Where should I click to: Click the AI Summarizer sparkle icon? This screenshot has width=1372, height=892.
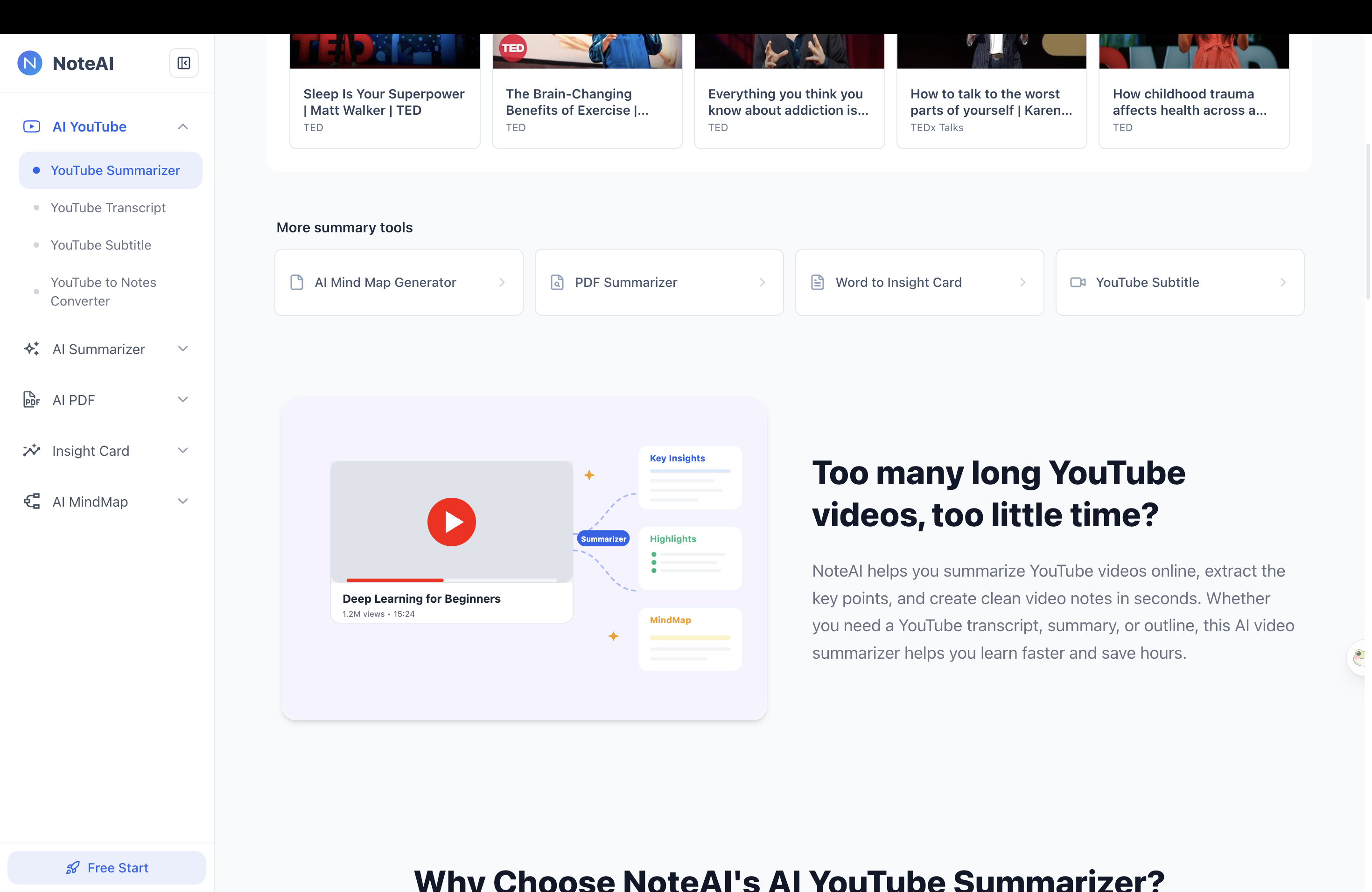tap(32, 348)
